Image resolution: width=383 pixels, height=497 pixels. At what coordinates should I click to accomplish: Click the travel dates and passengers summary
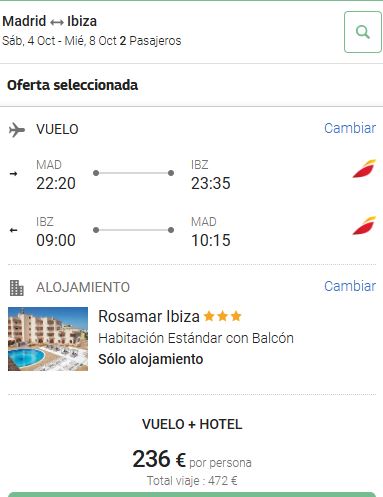pyautogui.click(x=92, y=41)
